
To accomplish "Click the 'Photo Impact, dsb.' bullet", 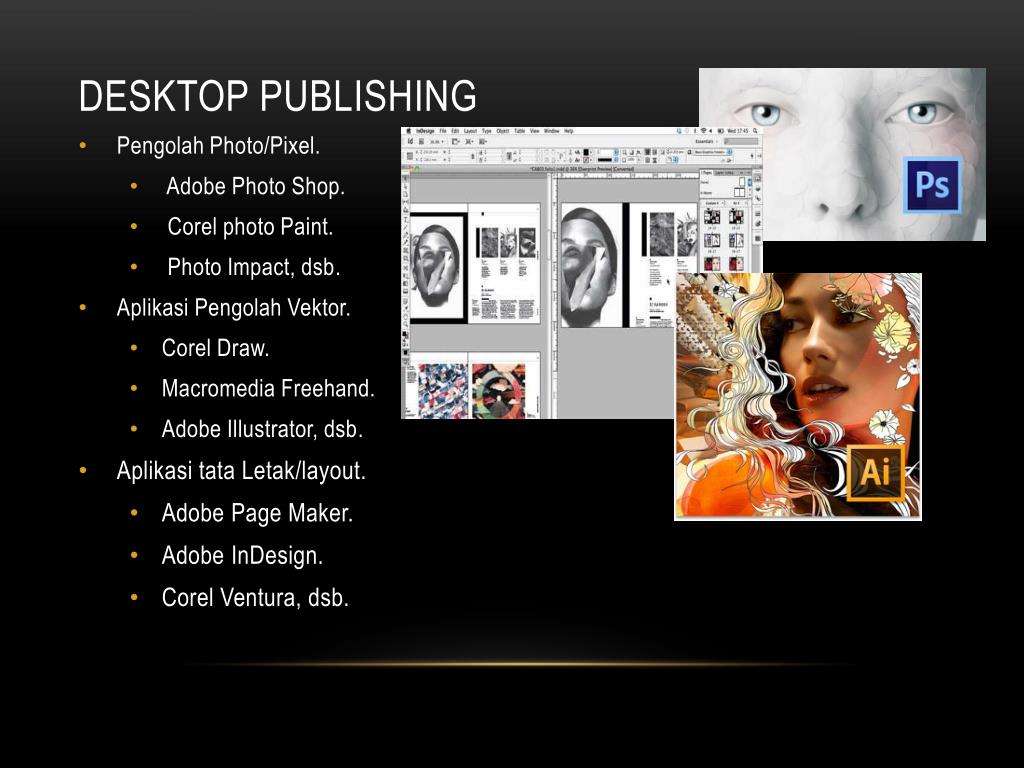I will pos(253,267).
